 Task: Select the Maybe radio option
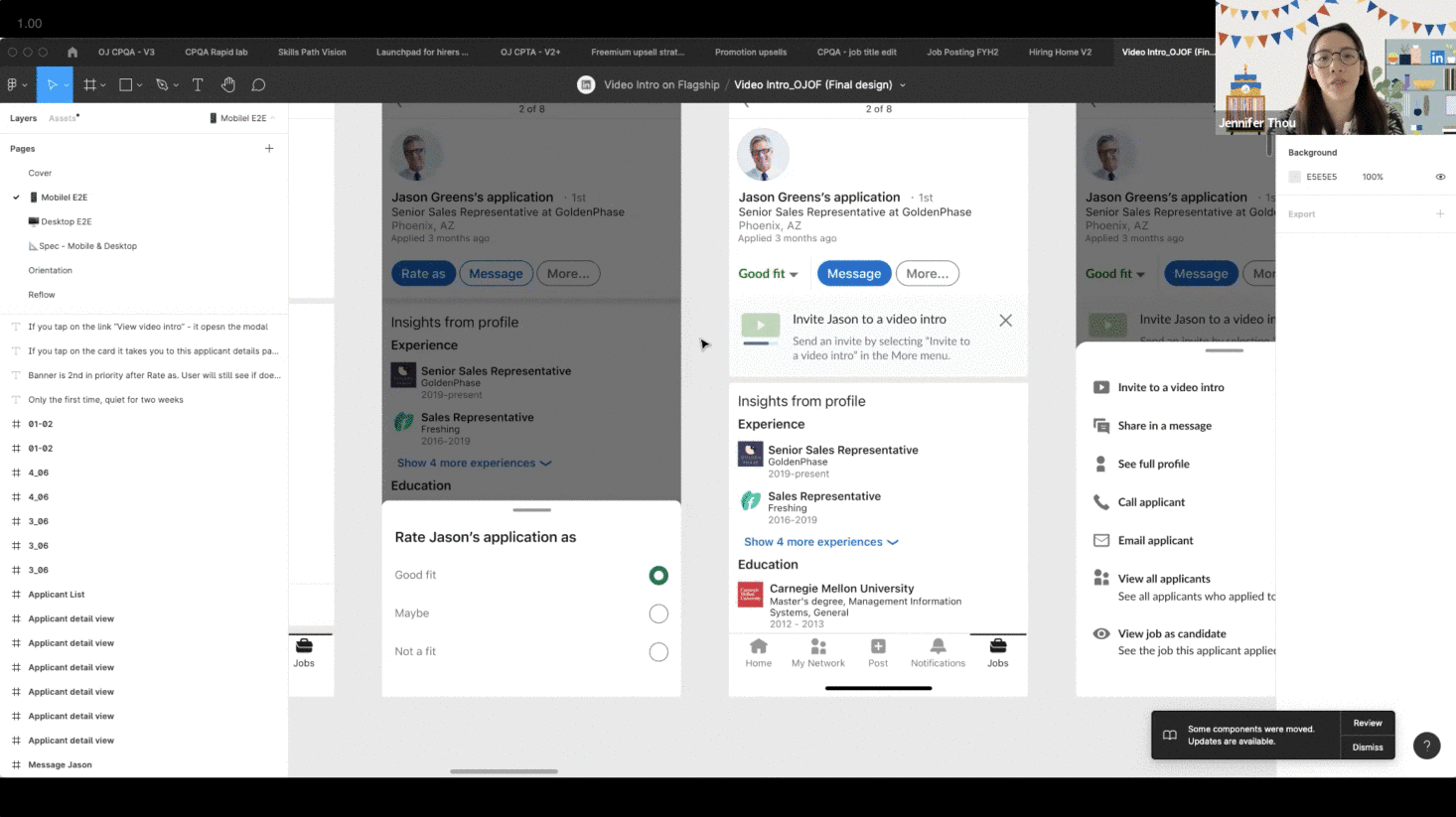pos(658,613)
